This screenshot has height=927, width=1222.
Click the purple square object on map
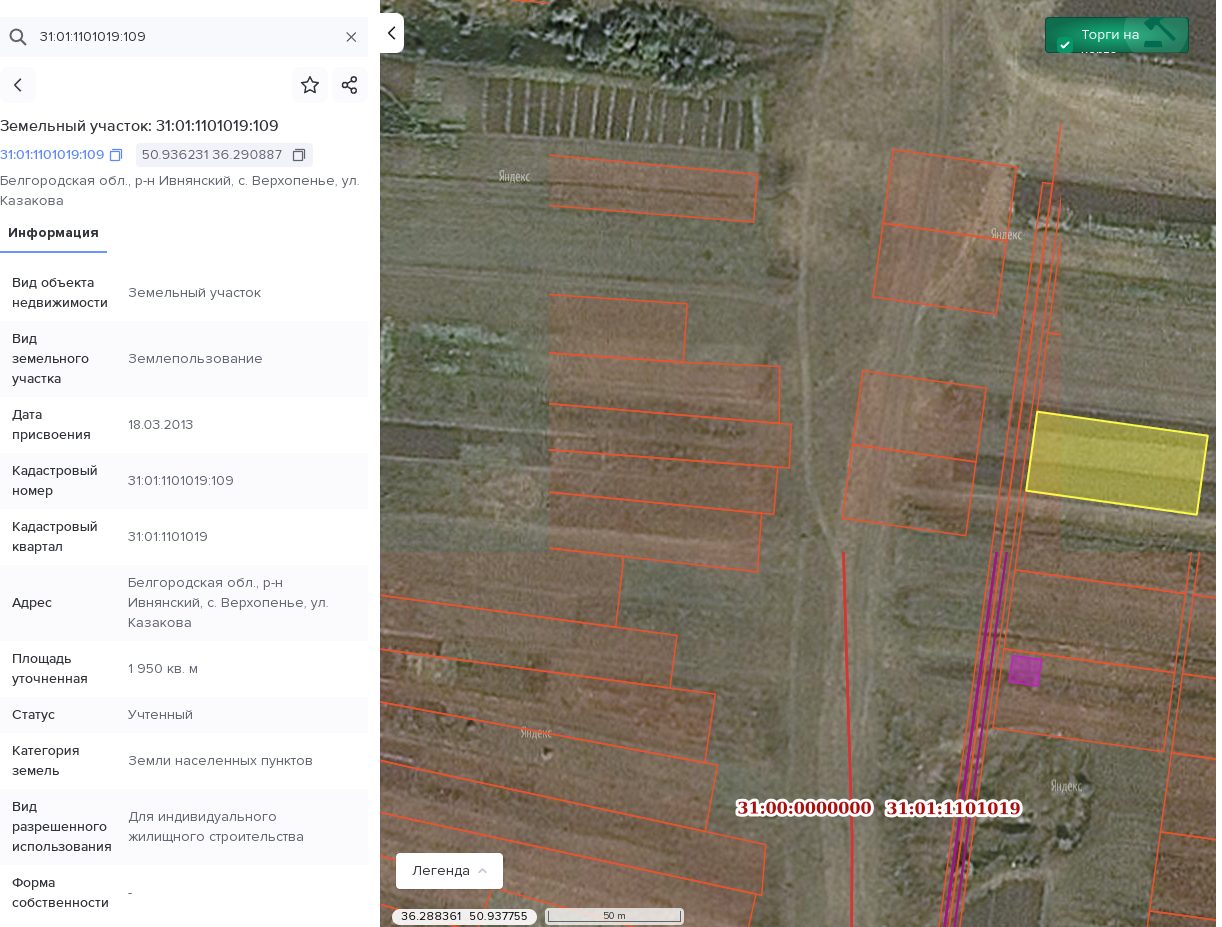1025,670
